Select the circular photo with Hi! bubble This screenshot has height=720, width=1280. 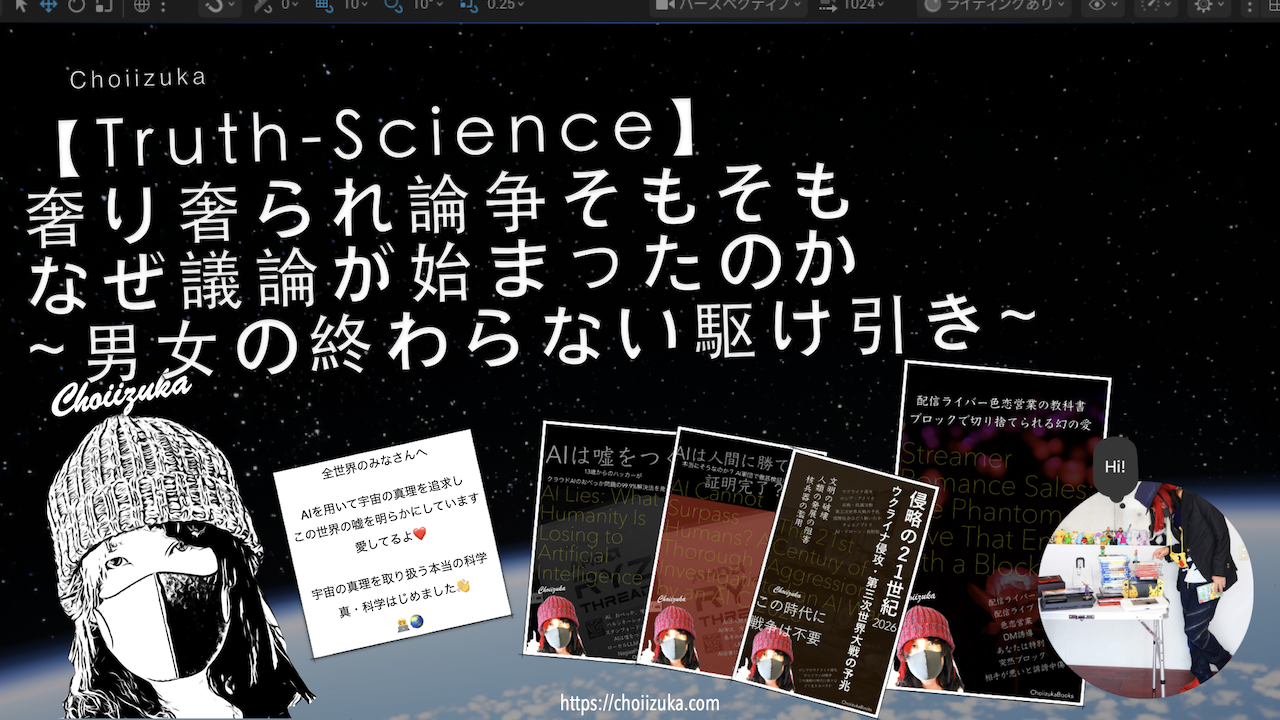click(x=1143, y=588)
